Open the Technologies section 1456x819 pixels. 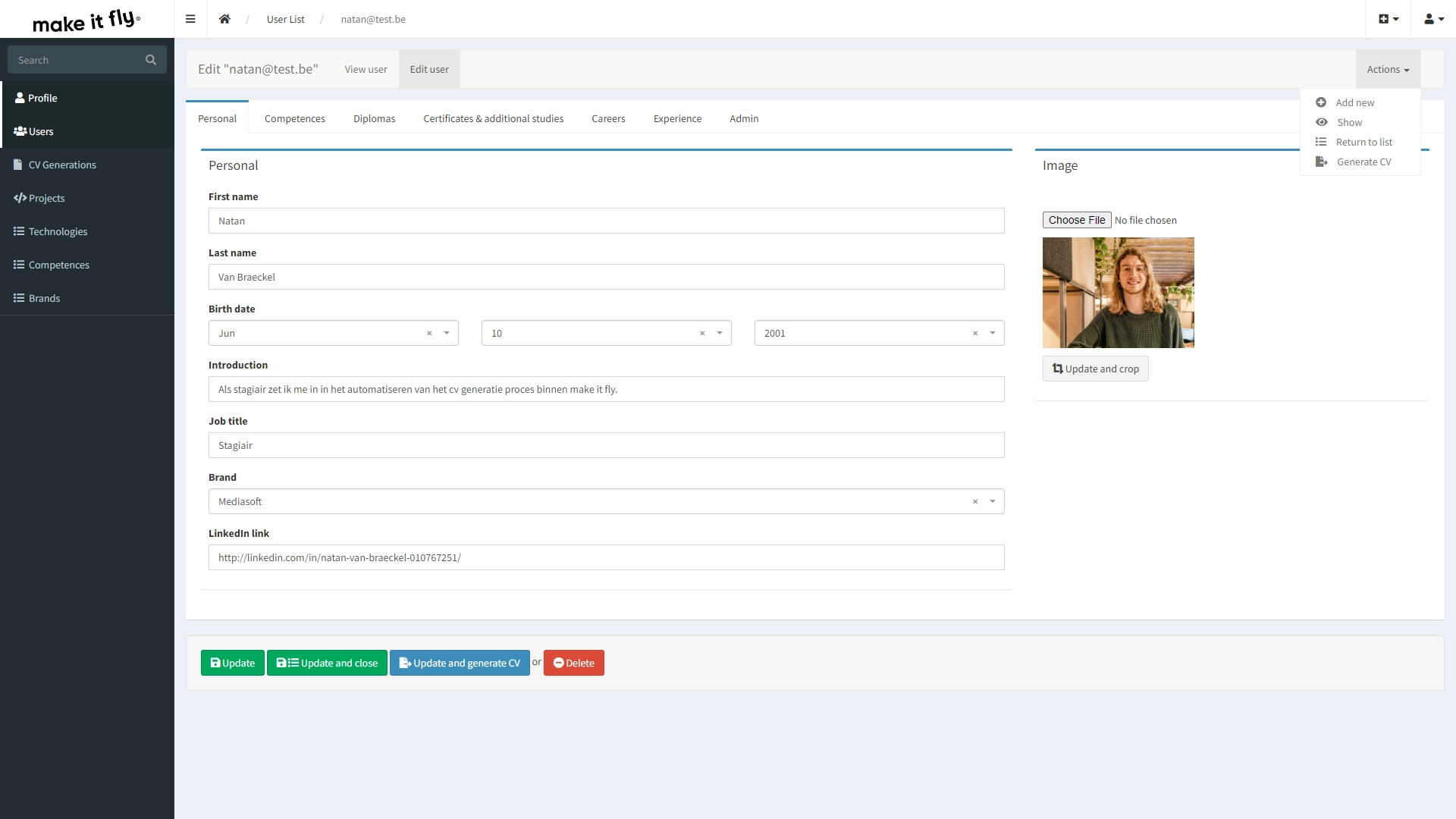point(58,231)
